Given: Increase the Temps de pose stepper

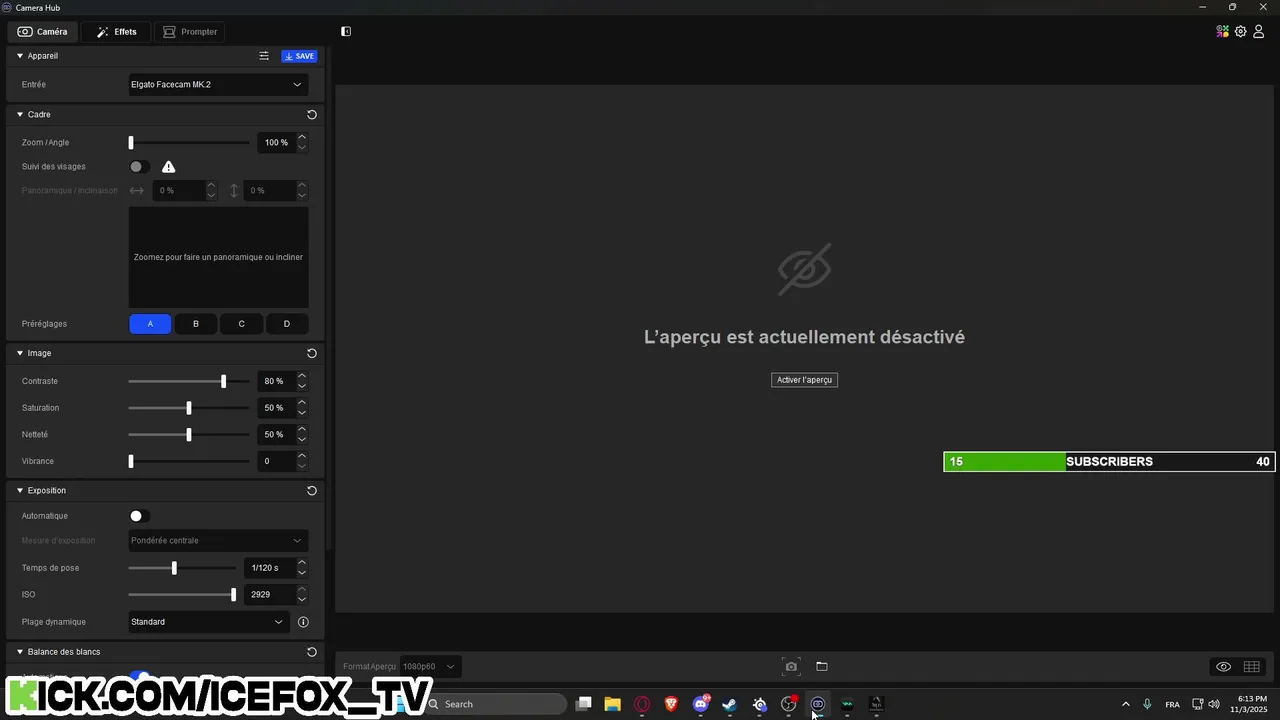Looking at the screenshot, I should [x=302, y=563].
